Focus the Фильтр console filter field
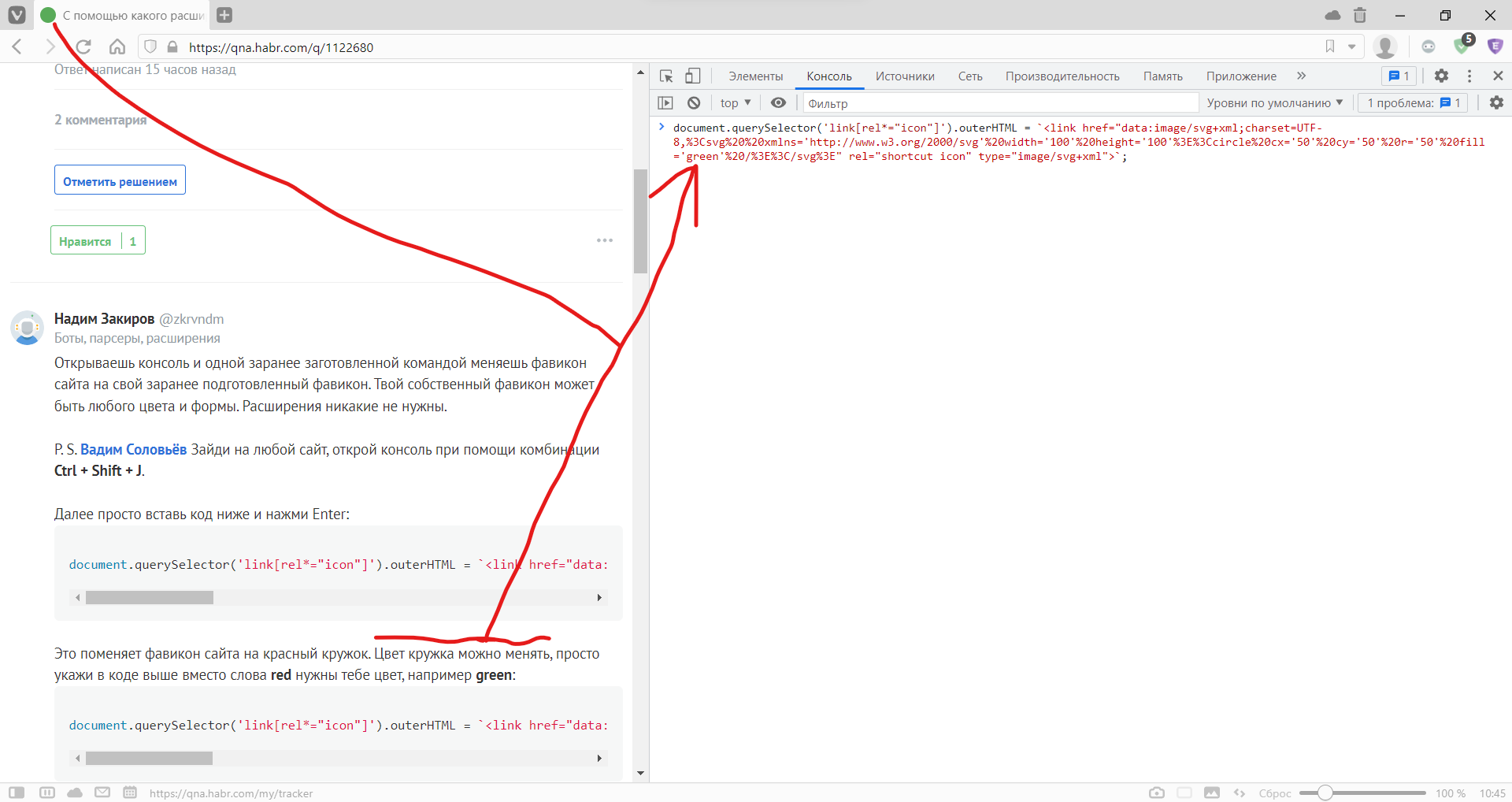The width and height of the screenshot is (1512, 802). [1000, 102]
